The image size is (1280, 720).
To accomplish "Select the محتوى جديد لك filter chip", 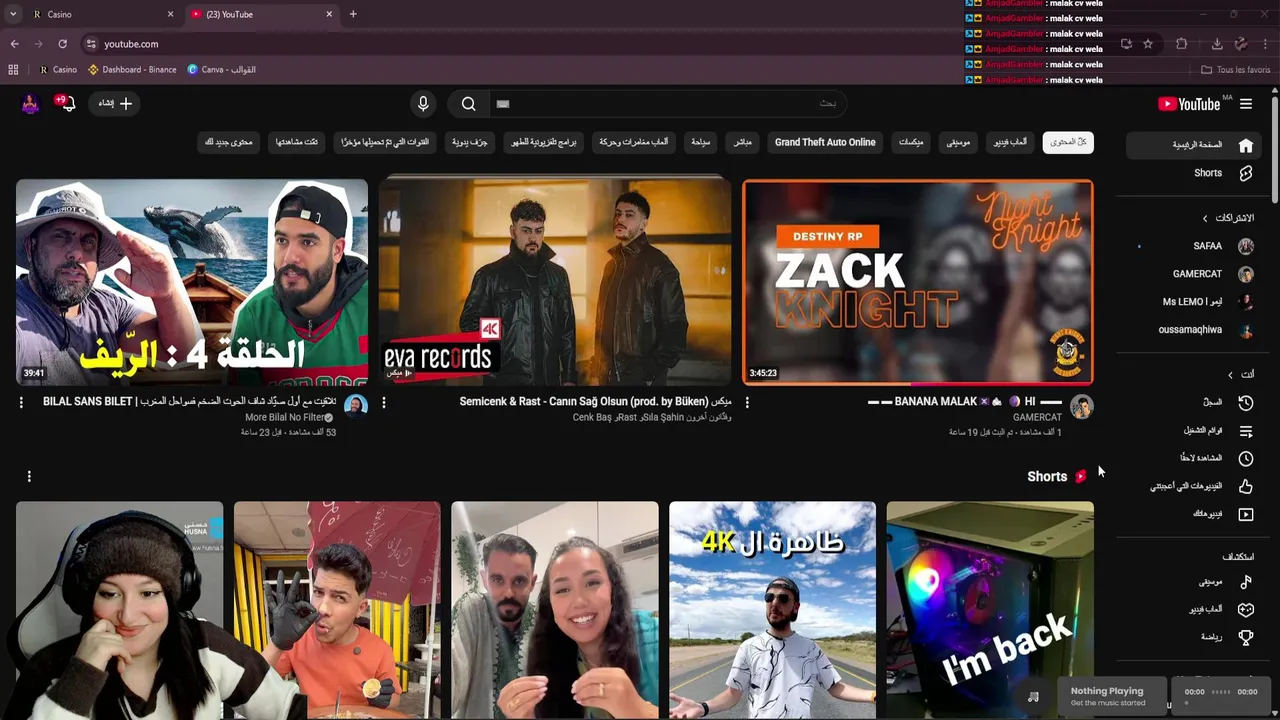I will click(229, 142).
